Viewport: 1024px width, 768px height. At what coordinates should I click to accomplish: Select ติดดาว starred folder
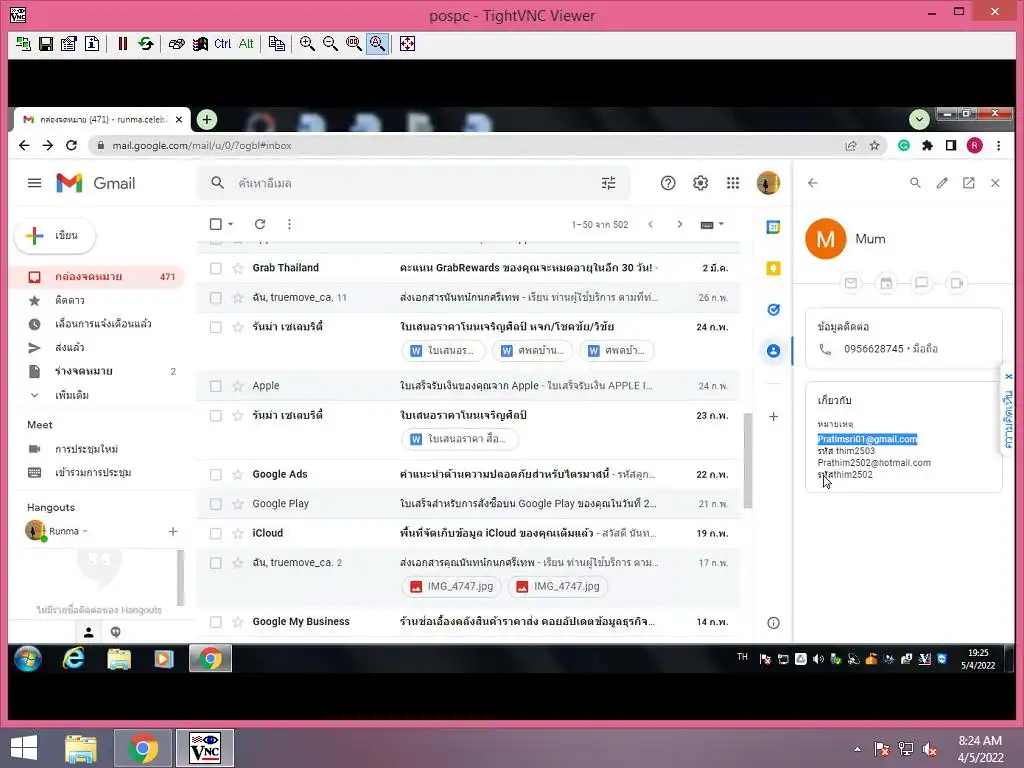[98, 300]
